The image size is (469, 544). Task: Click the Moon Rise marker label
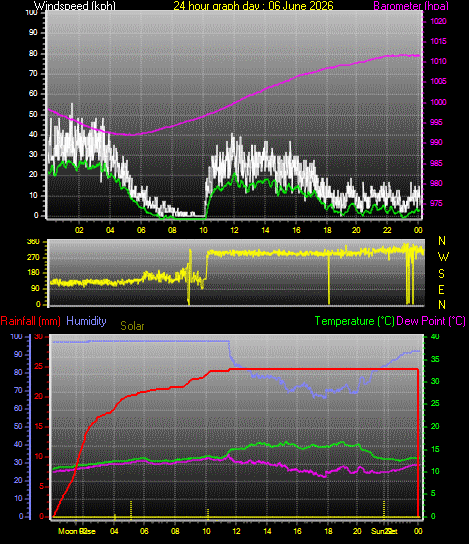pyautogui.click(x=77, y=531)
